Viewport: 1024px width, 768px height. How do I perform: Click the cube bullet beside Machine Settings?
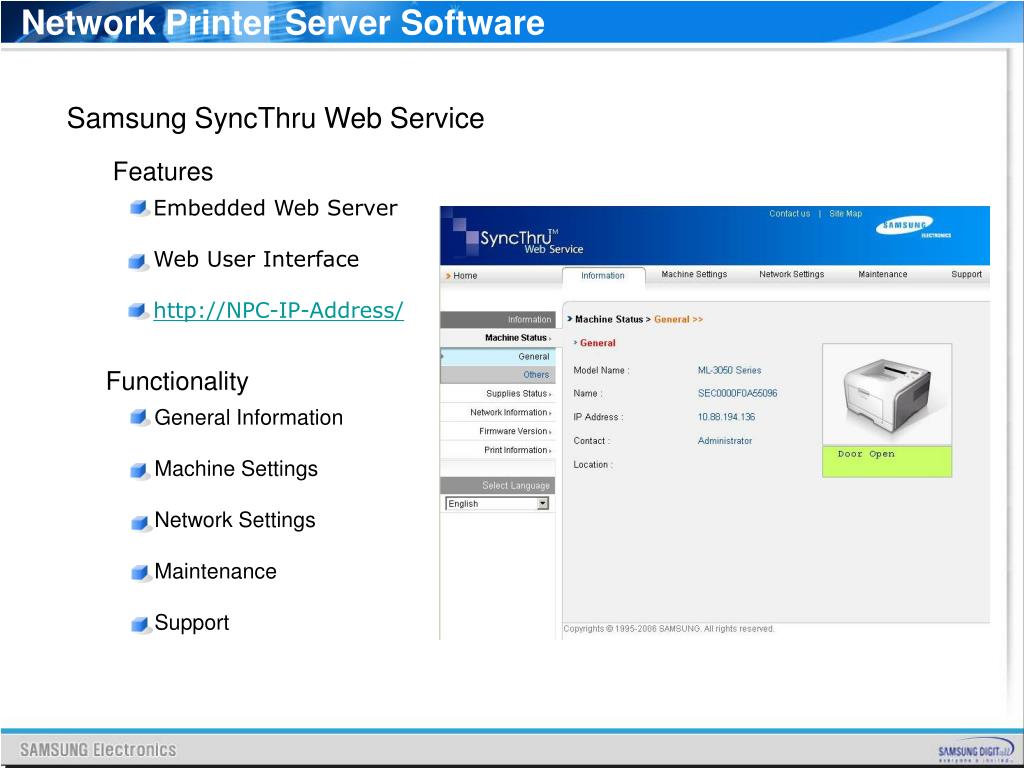pyautogui.click(x=139, y=470)
